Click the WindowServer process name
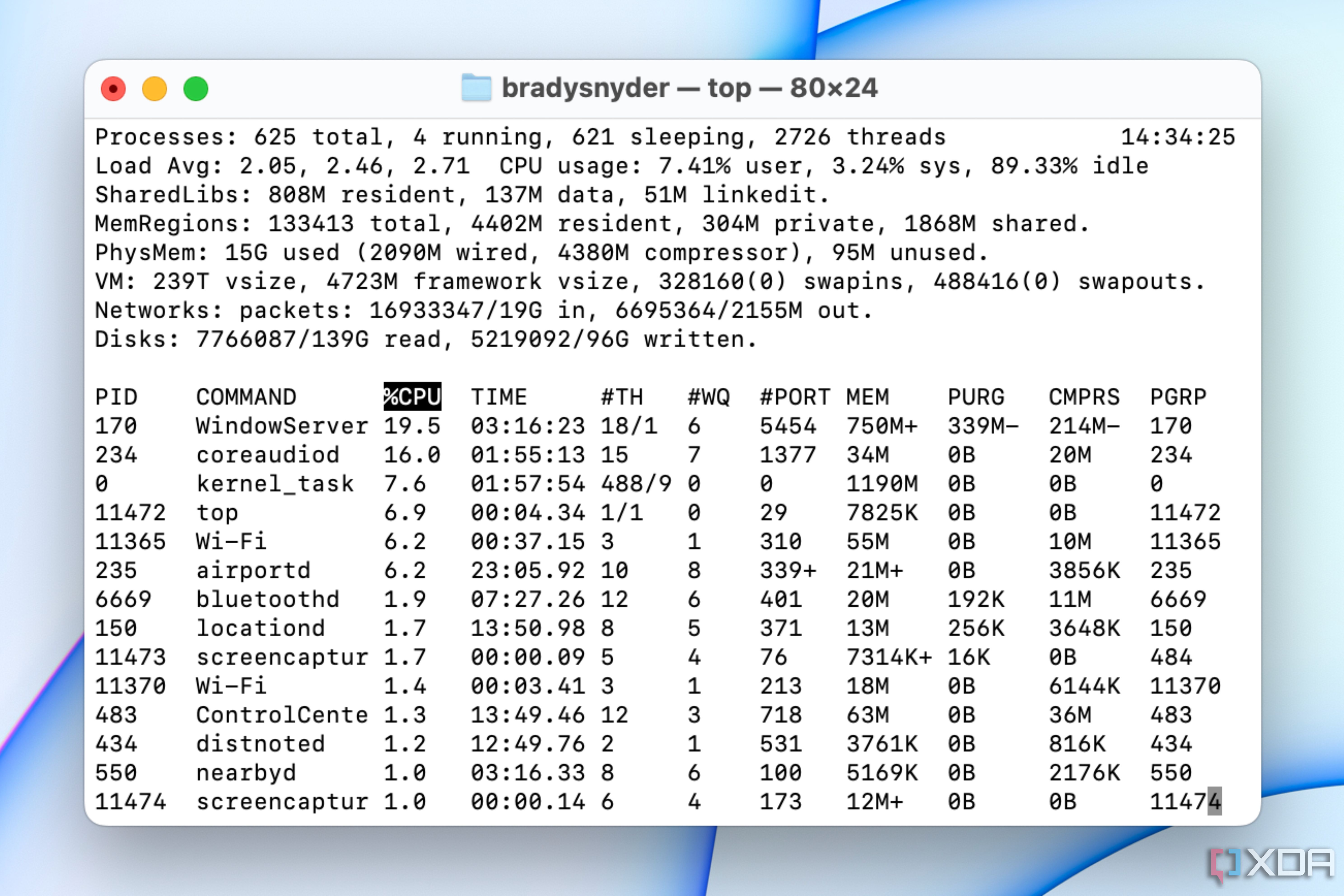1344x896 pixels. point(282,426)
